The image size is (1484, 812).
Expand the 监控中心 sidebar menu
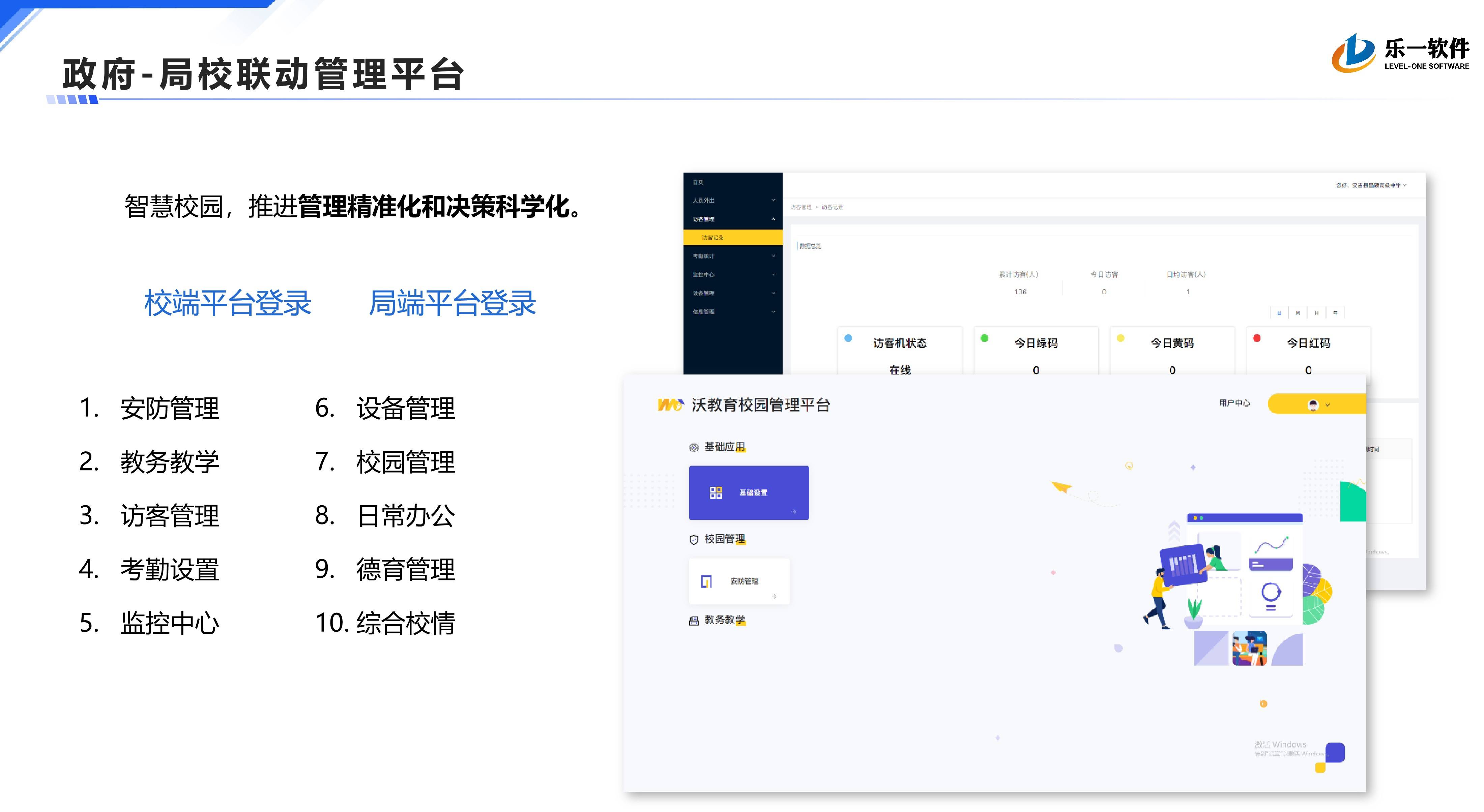(733, 275)
